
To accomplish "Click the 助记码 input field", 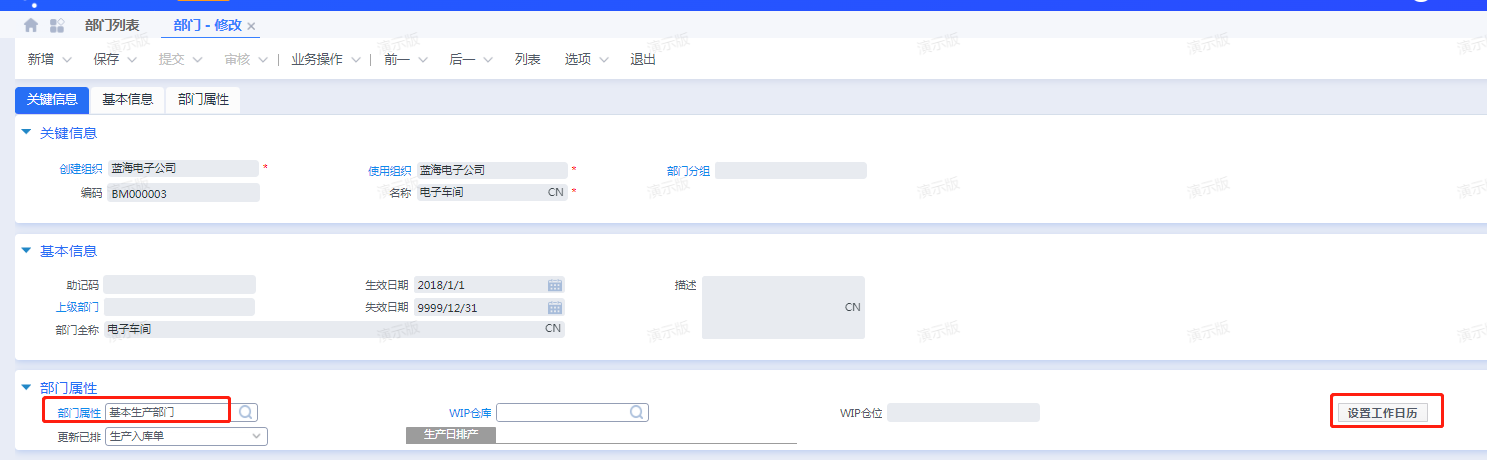I will pyautogui.click(x=179, y=285).
